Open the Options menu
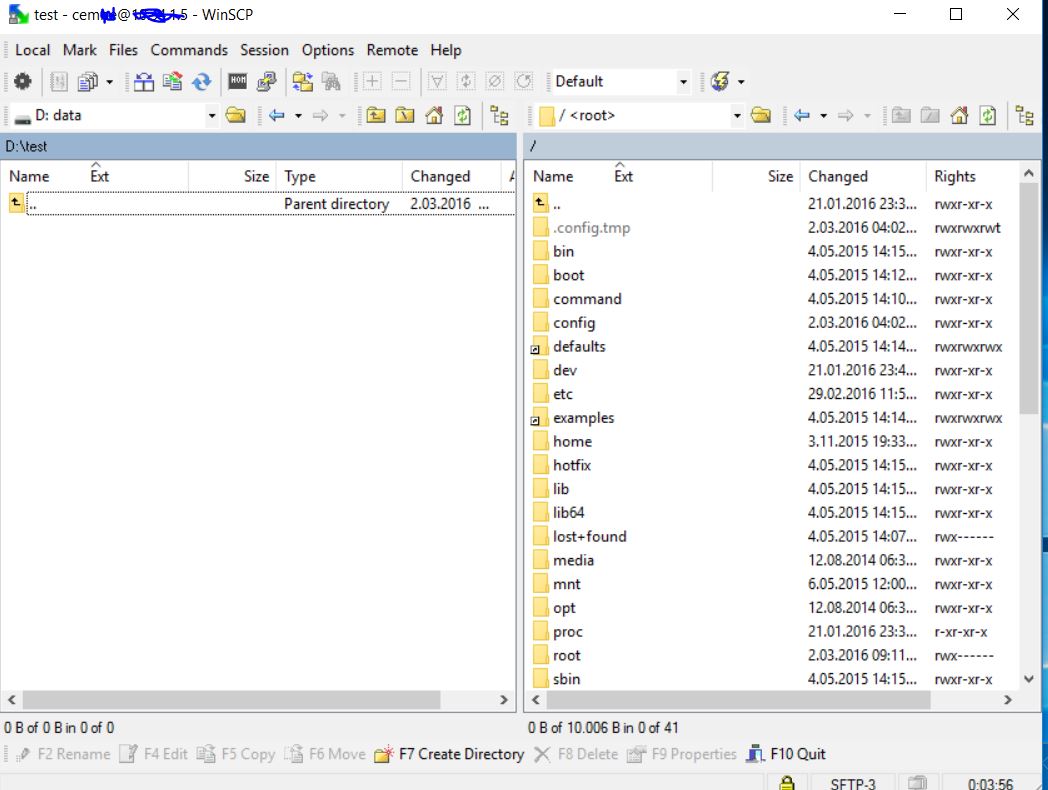The image size is (1048, 790). pyautogui.click(x=328, y=50)
